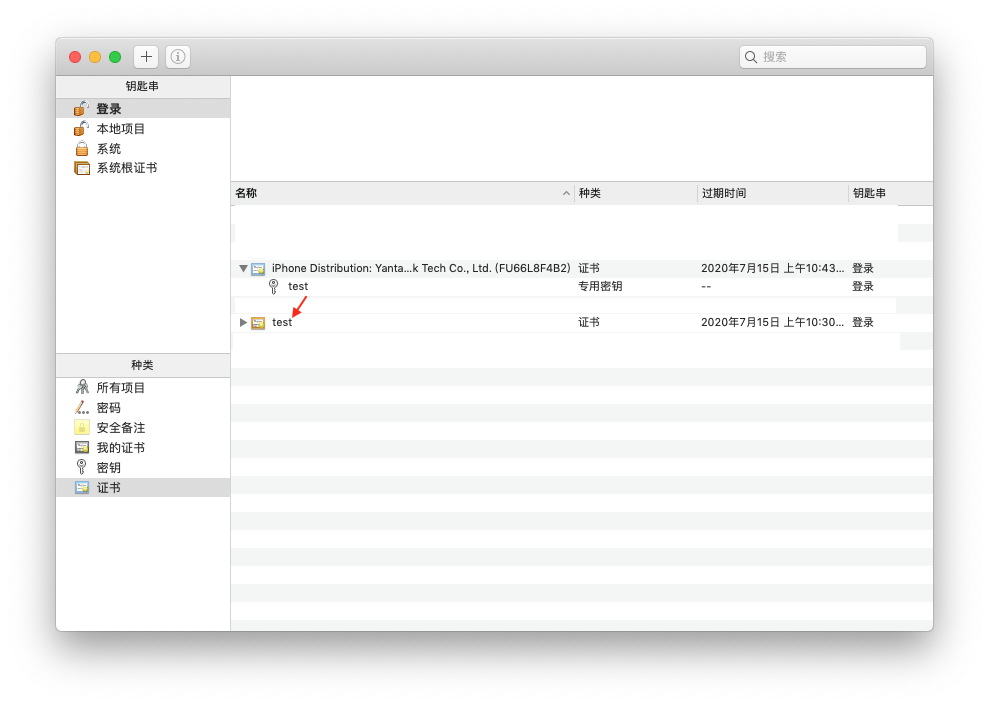Click the certificate icon of the test certificate row
989x705 pixels.
258,323
